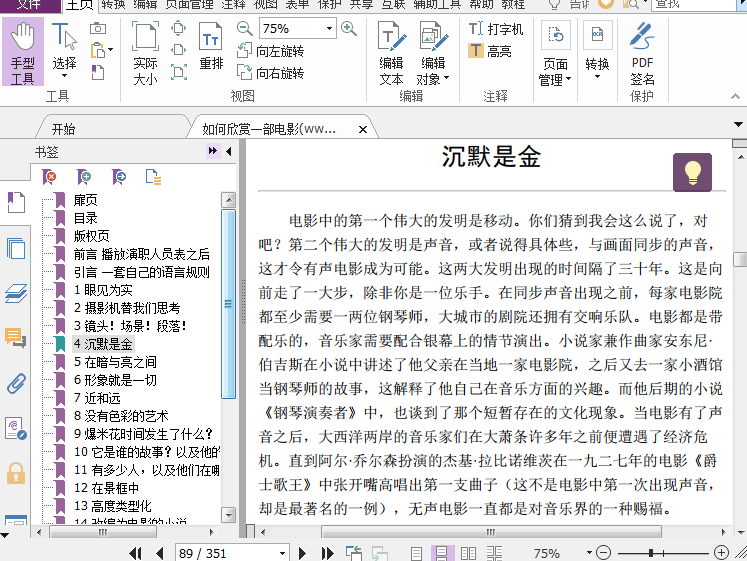
Task: Click the add new bookmark icon
Action: 84,177
